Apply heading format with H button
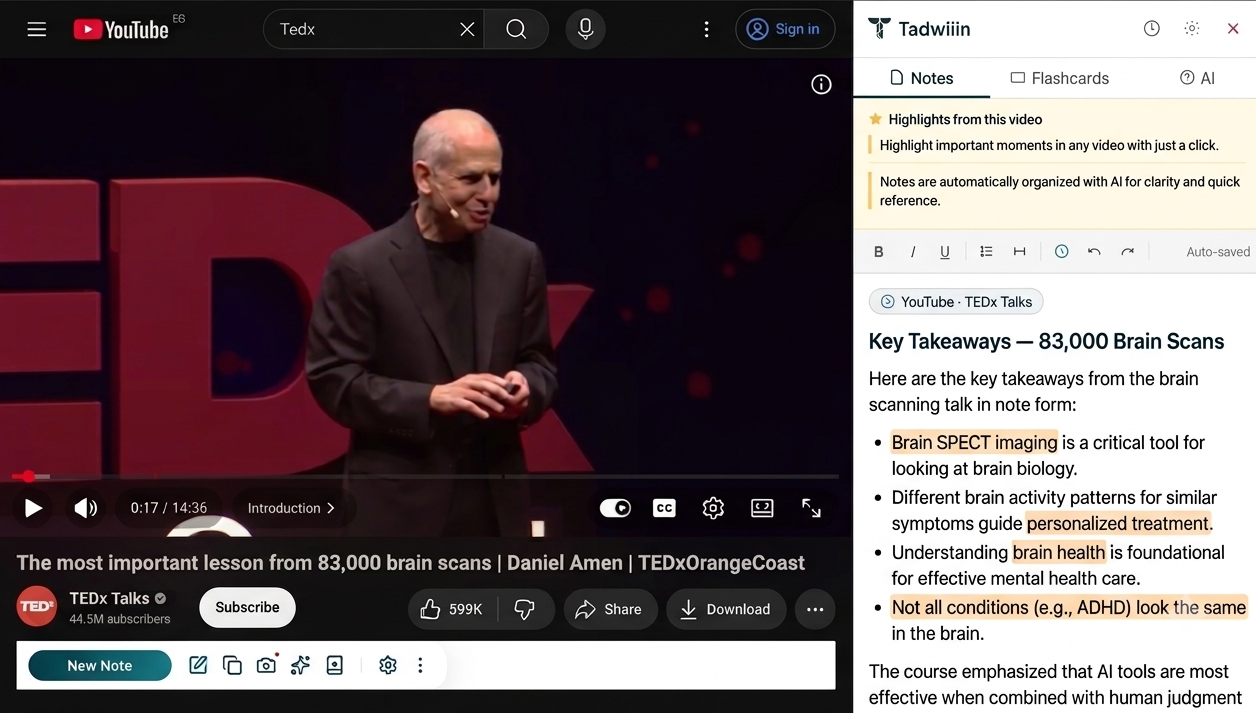1256x713 pixels. point(1019,252)
